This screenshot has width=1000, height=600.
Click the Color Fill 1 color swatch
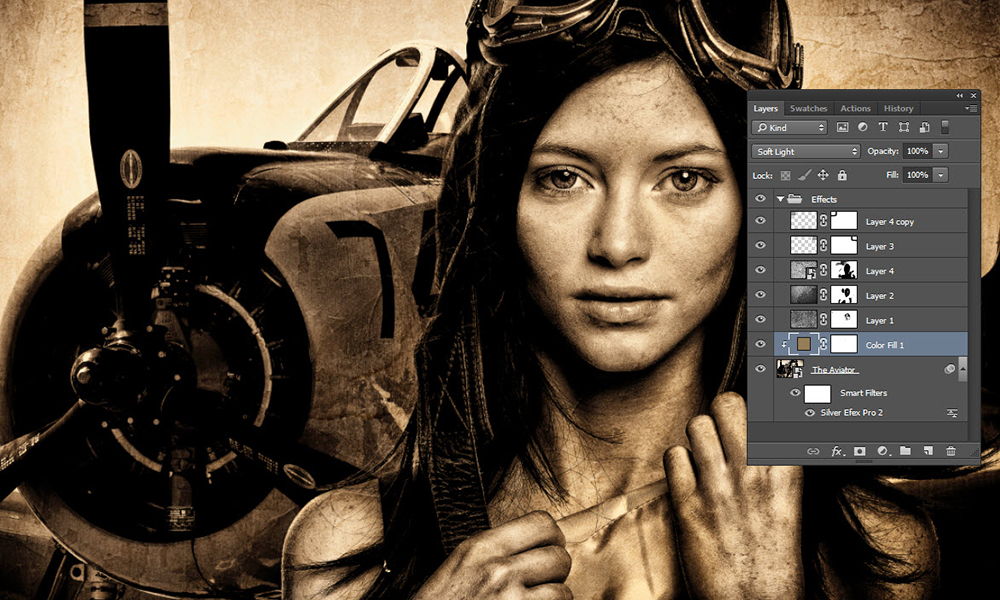(x=804, y=343)
